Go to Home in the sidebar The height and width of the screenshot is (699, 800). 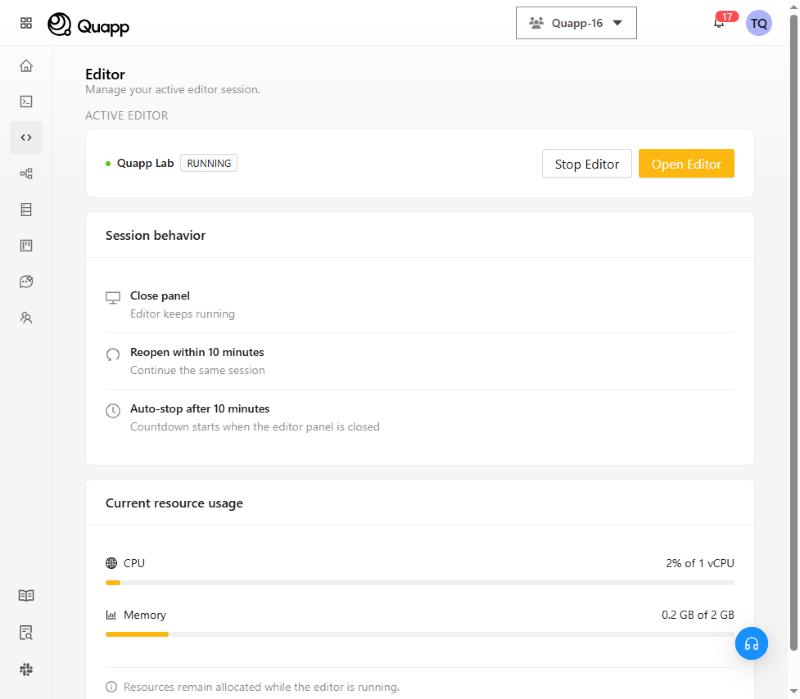coord(26,66)
